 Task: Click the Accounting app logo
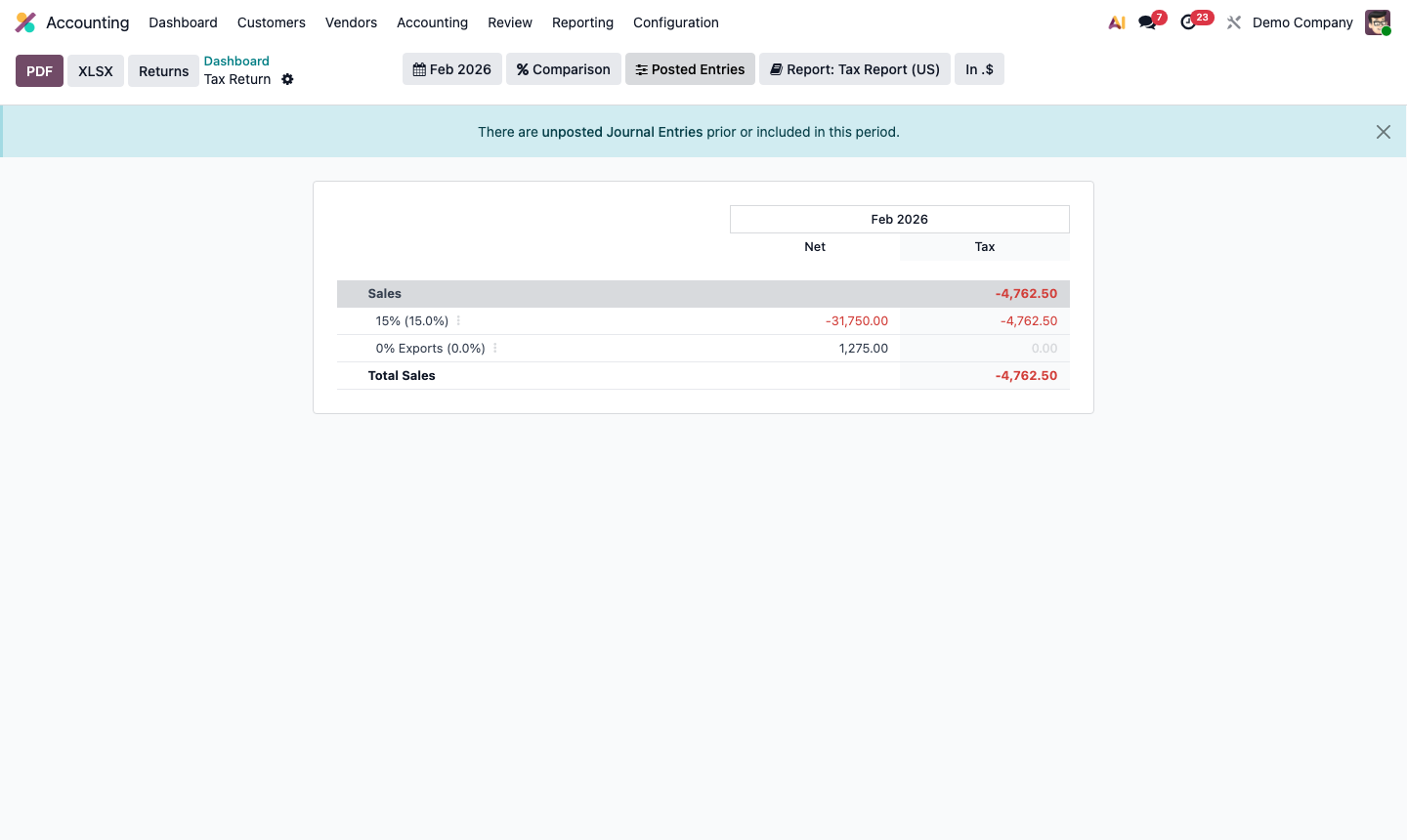pyautogui.click(x=24, y=21)
